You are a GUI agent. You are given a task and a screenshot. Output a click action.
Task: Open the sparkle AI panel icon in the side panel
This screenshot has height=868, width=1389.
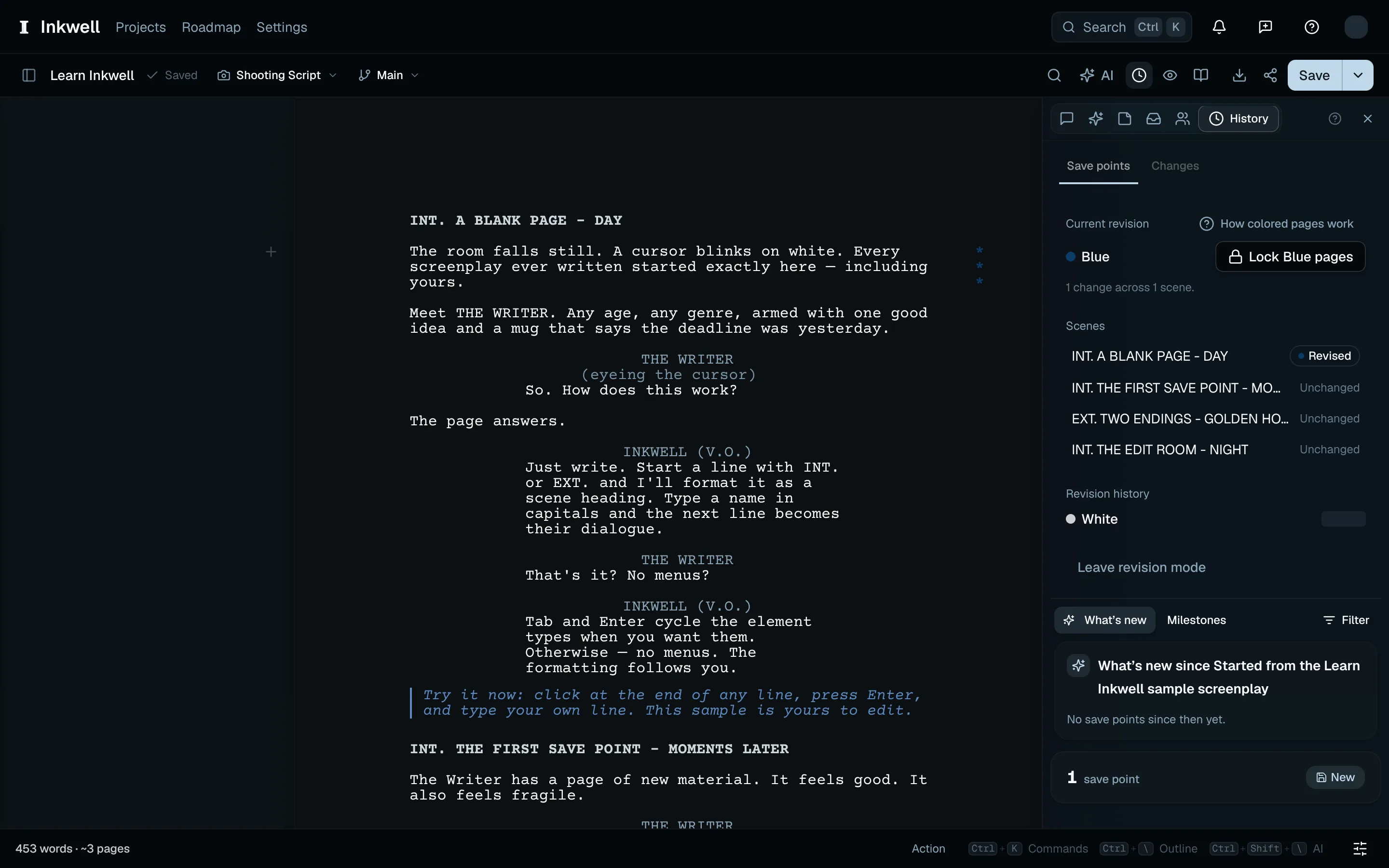(1096, 118)
